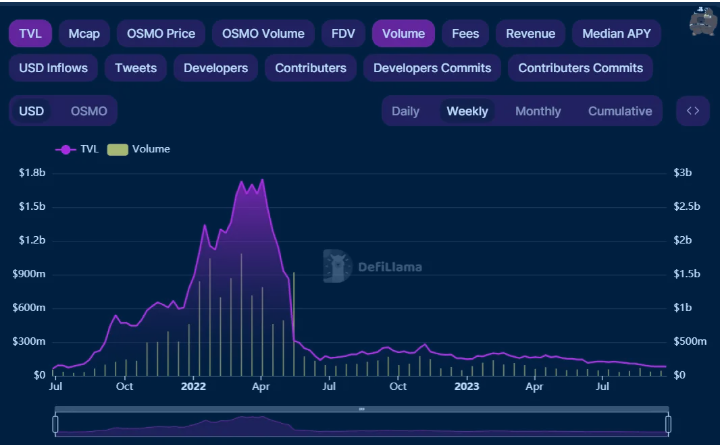Enable the Median APY chip

pos(616,34)
